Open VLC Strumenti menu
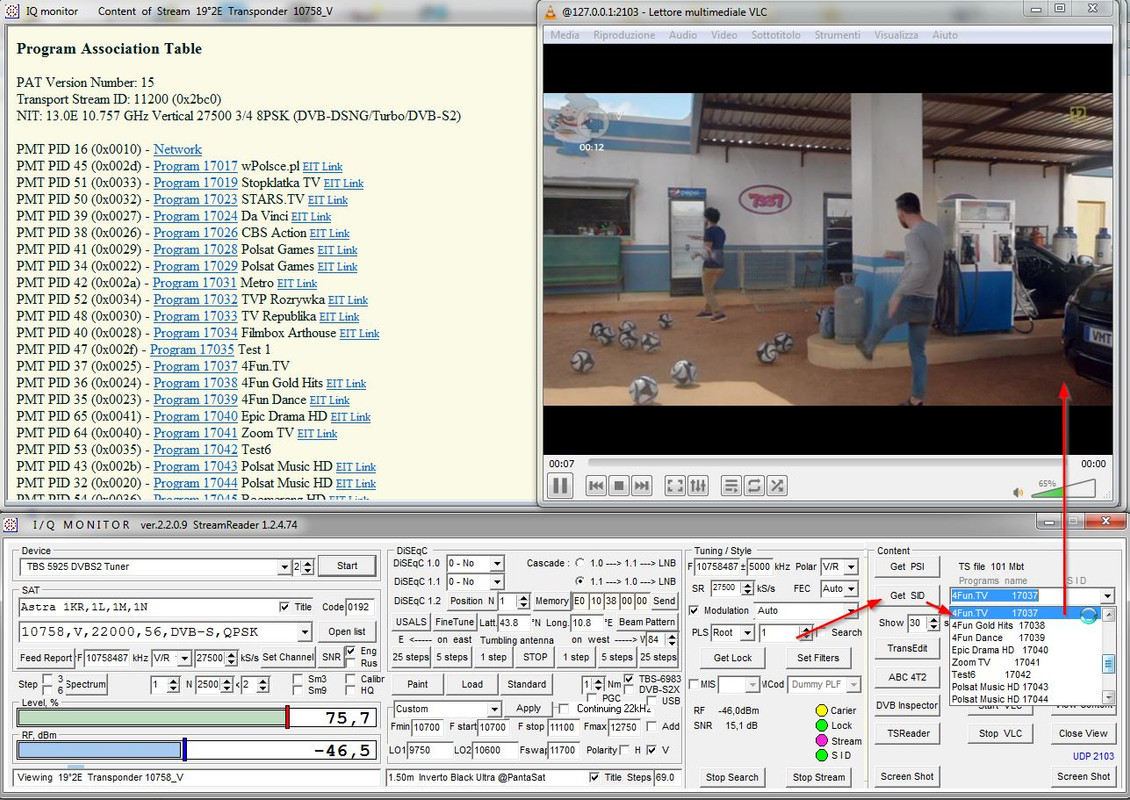Image resolution: width=1130 pixels, height=800 pixels. click(x=837, y=35)
